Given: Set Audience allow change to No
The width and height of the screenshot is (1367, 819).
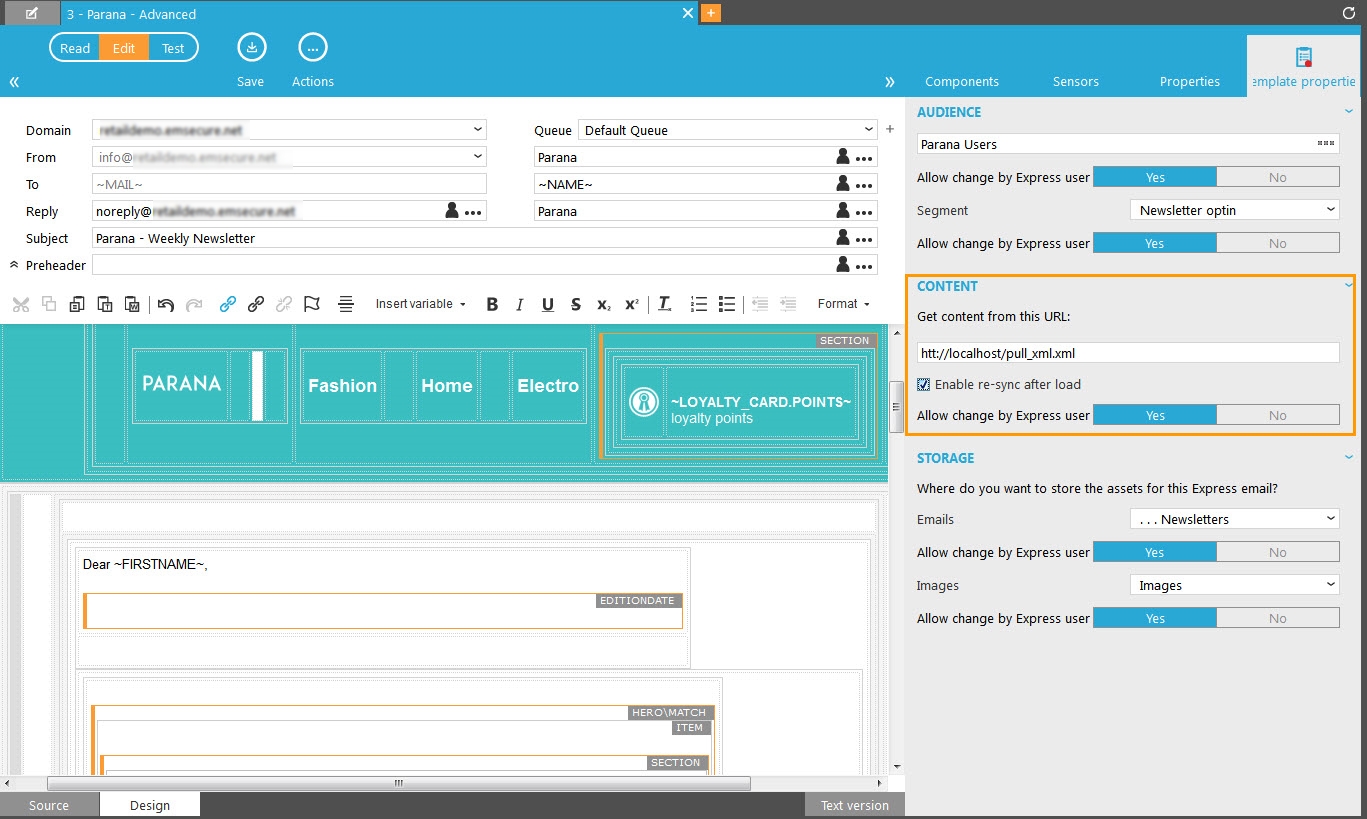Looking at the screenshot, I should coord(1277,177).
